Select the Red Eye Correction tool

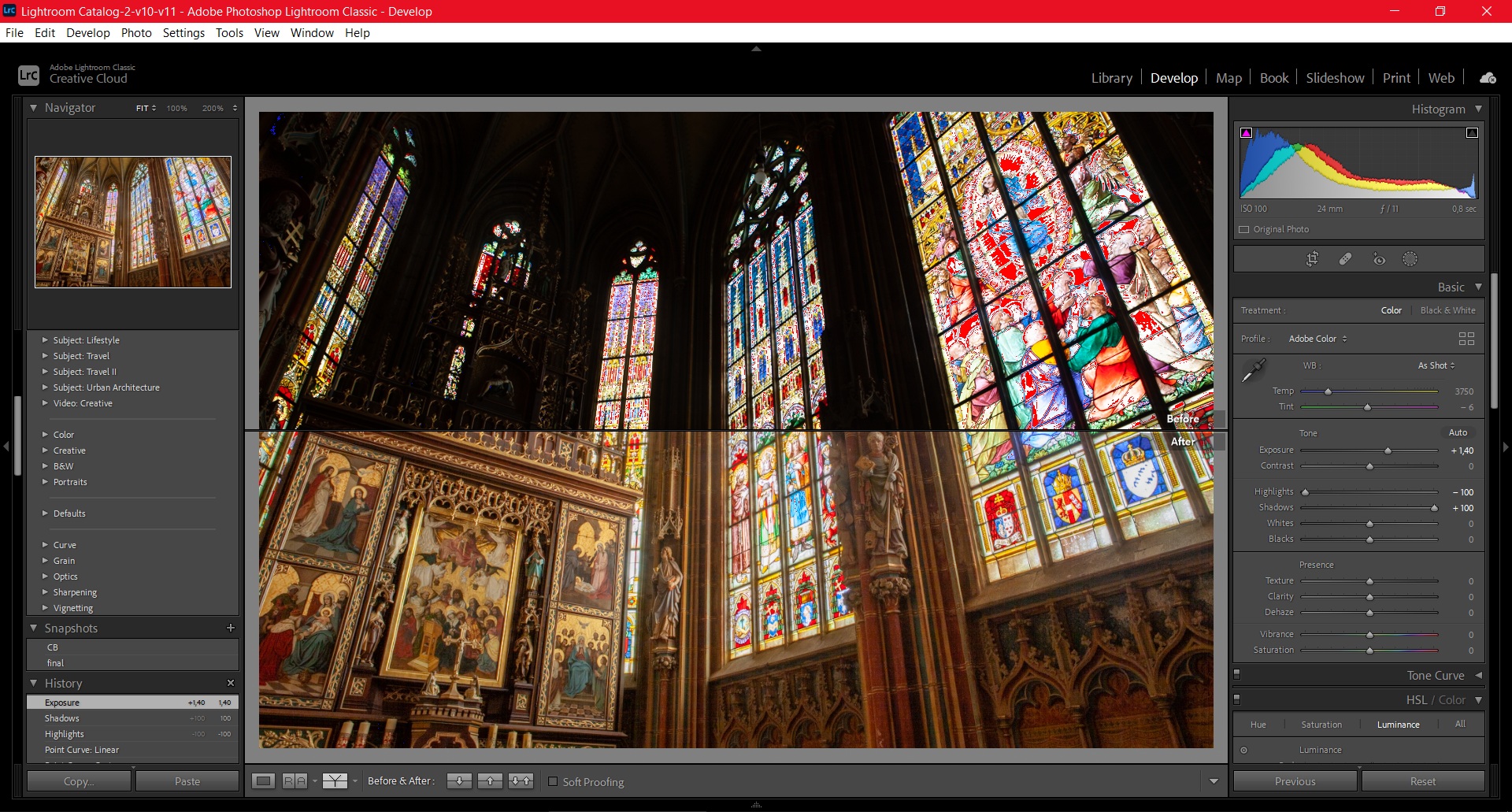tap(1379, 259)
